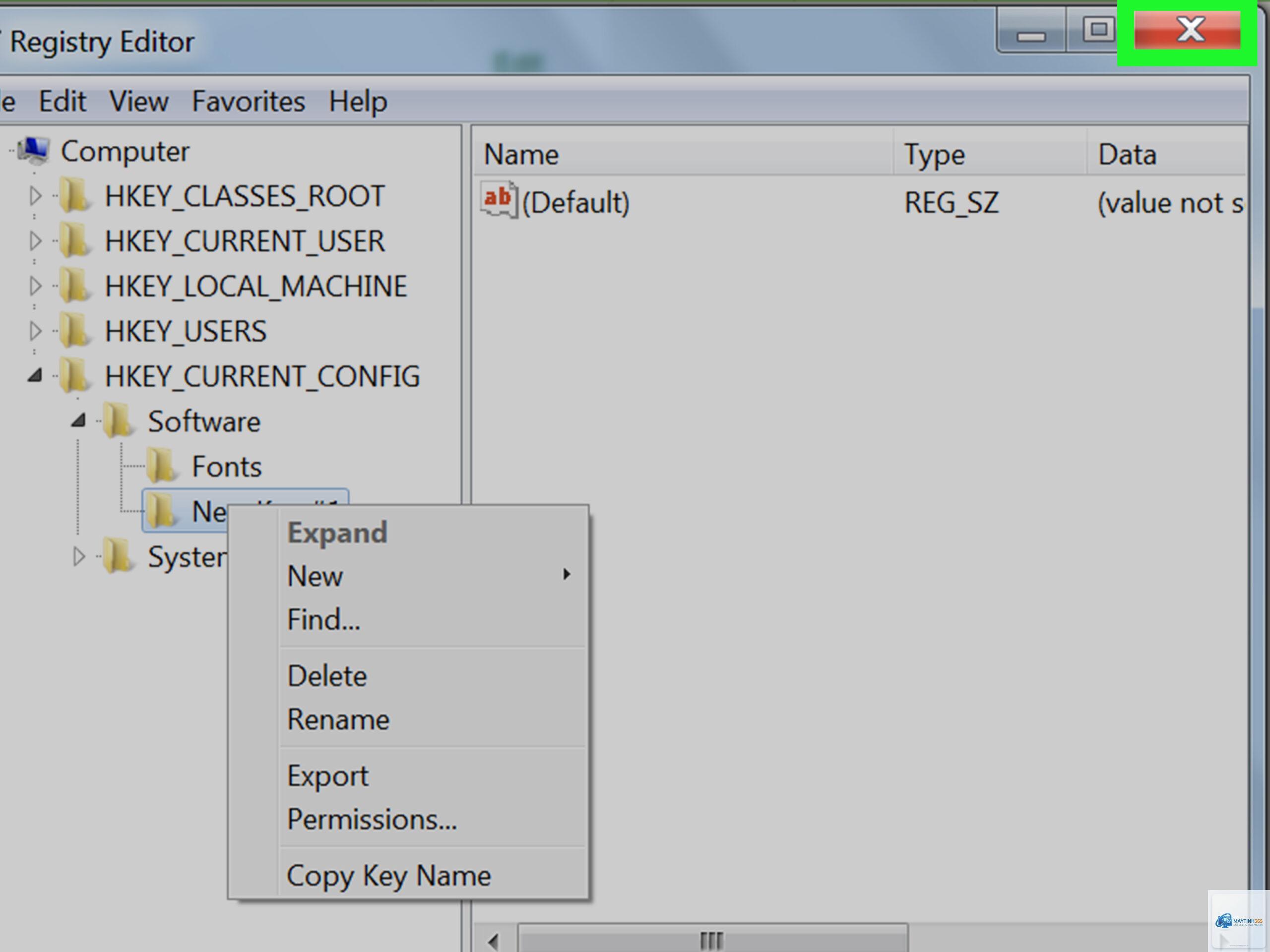The width and height of the screenshot is (1270, 952).
Task: Sort by the Data column header
Action: tap(1167, 155)
